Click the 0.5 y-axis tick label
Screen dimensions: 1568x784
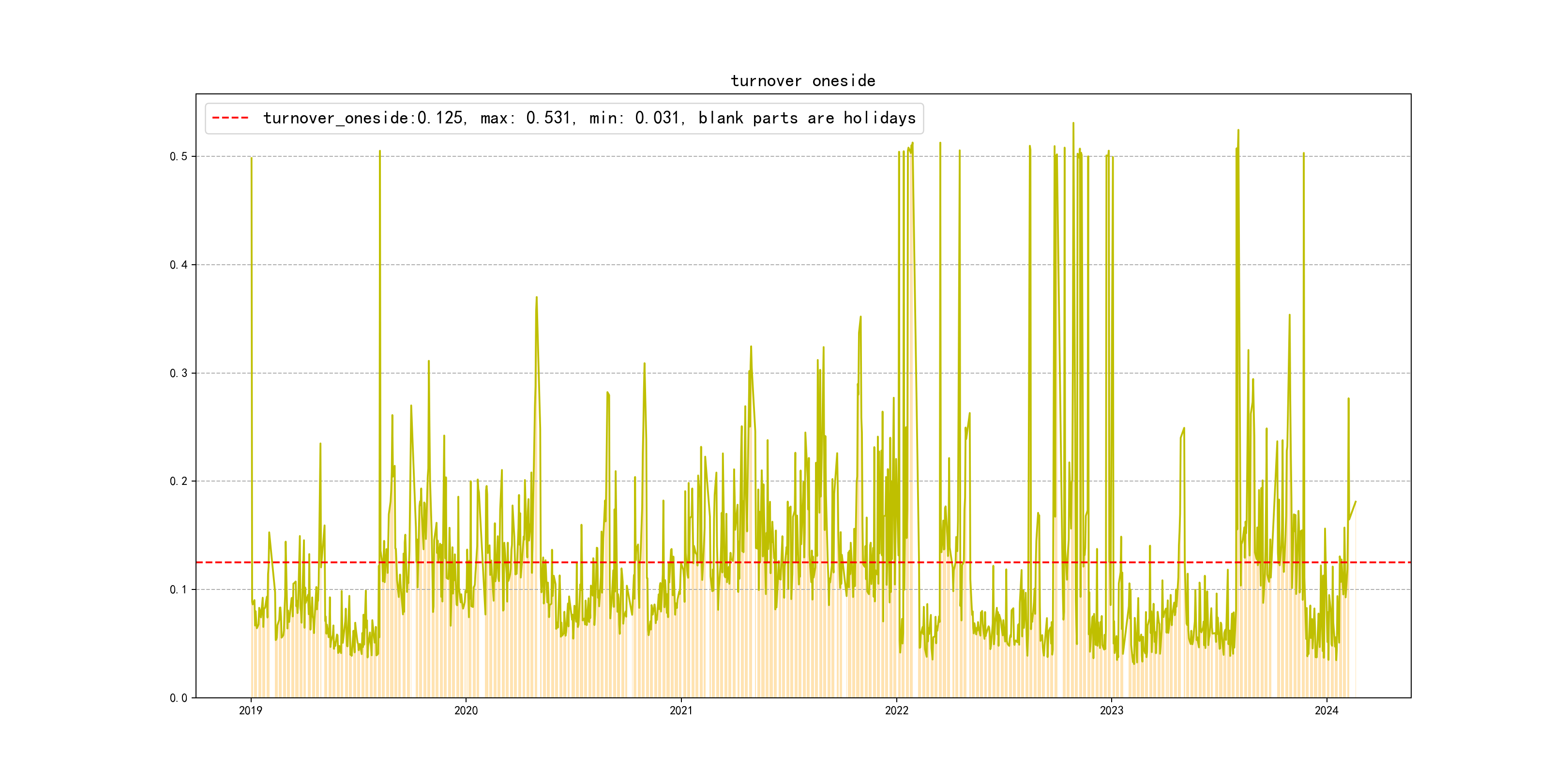point(179,156)
